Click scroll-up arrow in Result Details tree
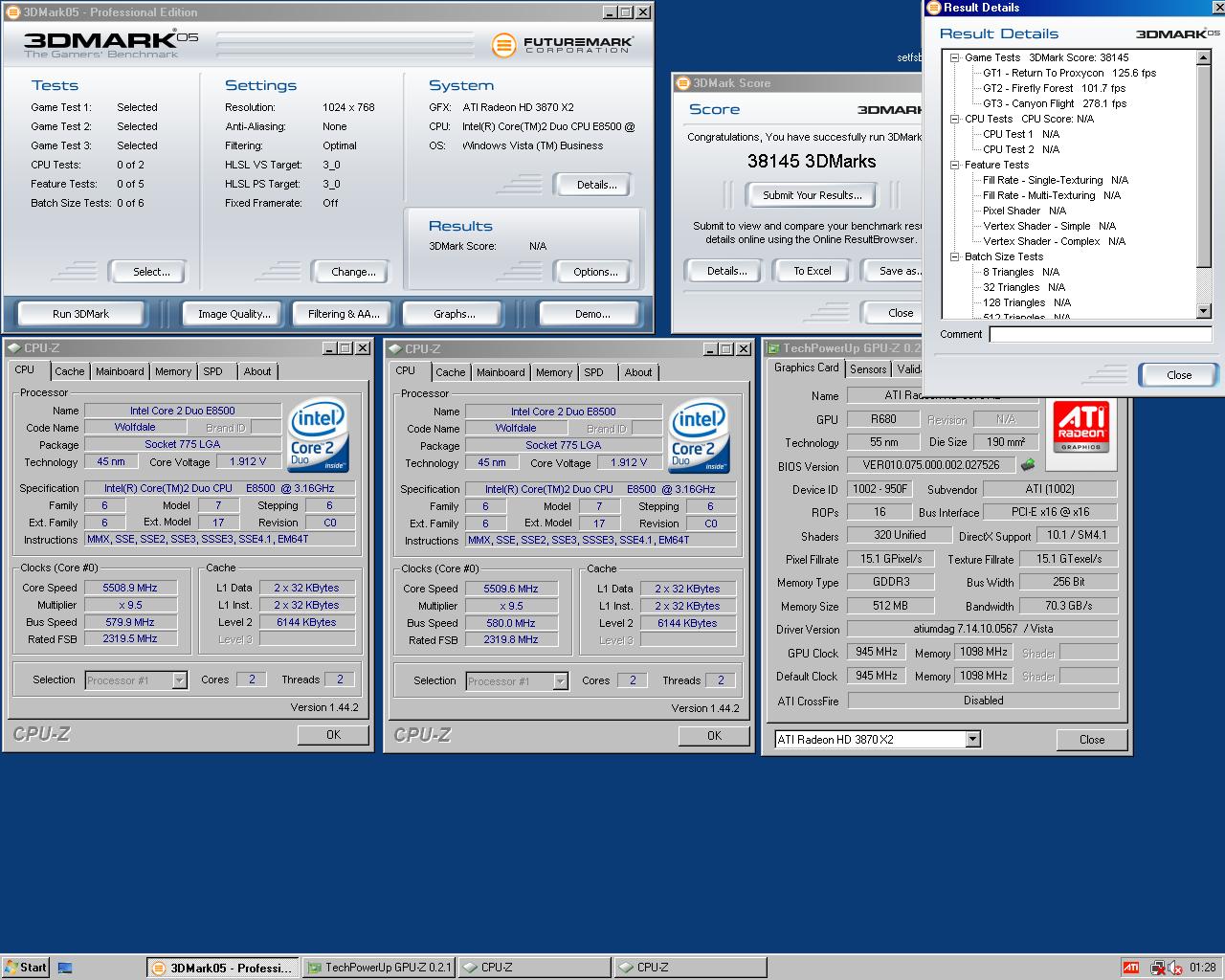 (1204, 57)
